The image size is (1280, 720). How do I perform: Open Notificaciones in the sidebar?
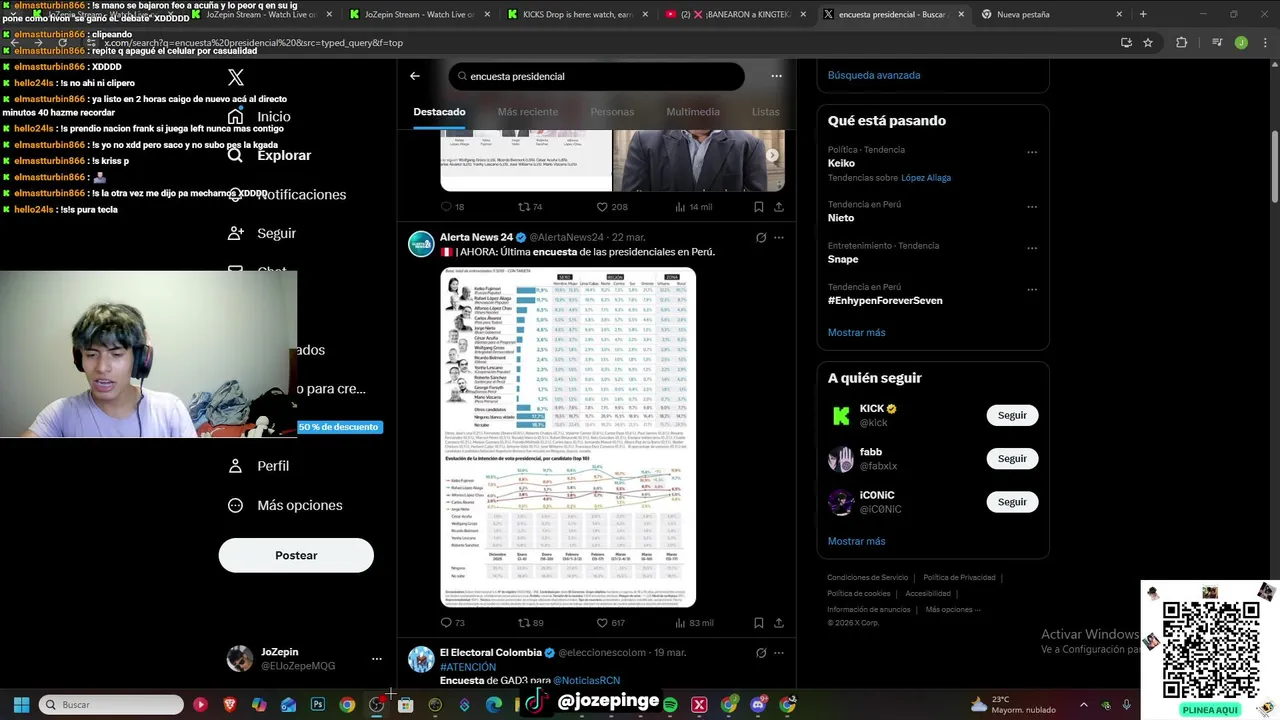click(x=286, y=194)
